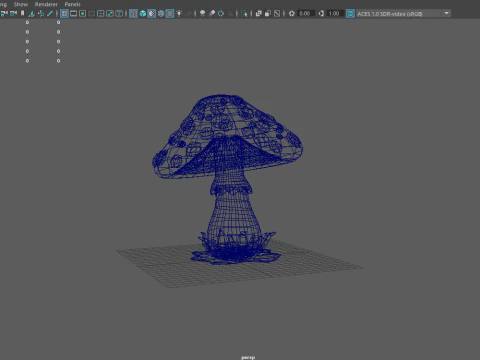Toggle the Field Chart display
This screenshot has height=360, width=480.
[x=100, y=13]
